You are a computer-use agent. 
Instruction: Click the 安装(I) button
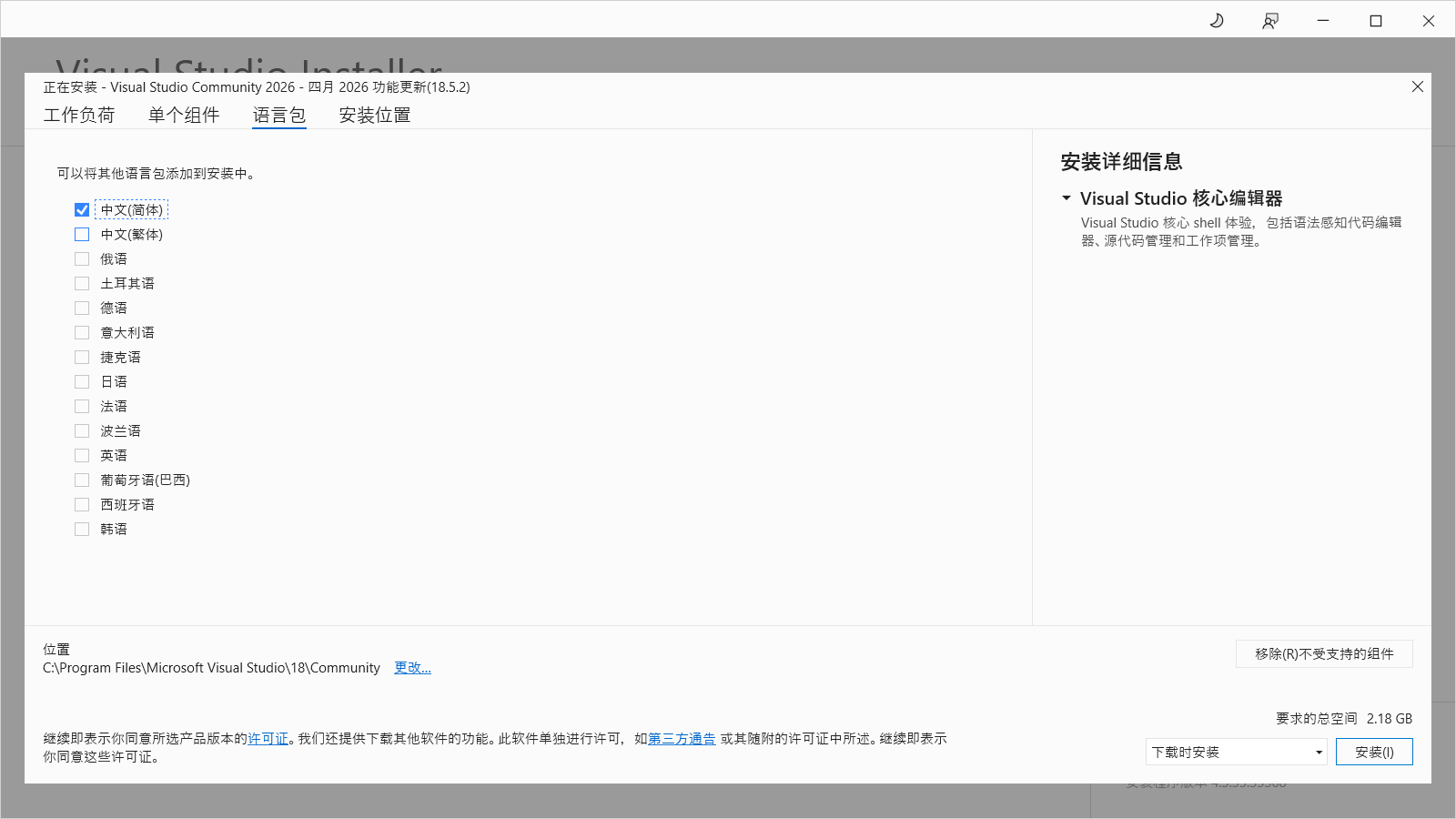[1374, 752]
